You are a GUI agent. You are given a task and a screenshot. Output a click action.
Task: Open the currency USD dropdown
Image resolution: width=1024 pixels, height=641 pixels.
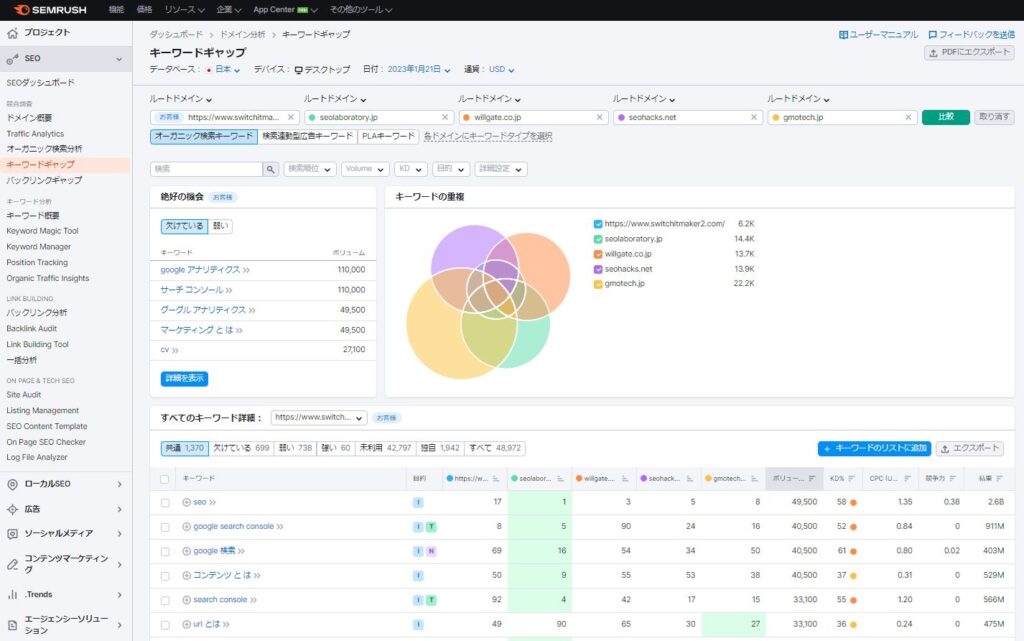point(502,70)
